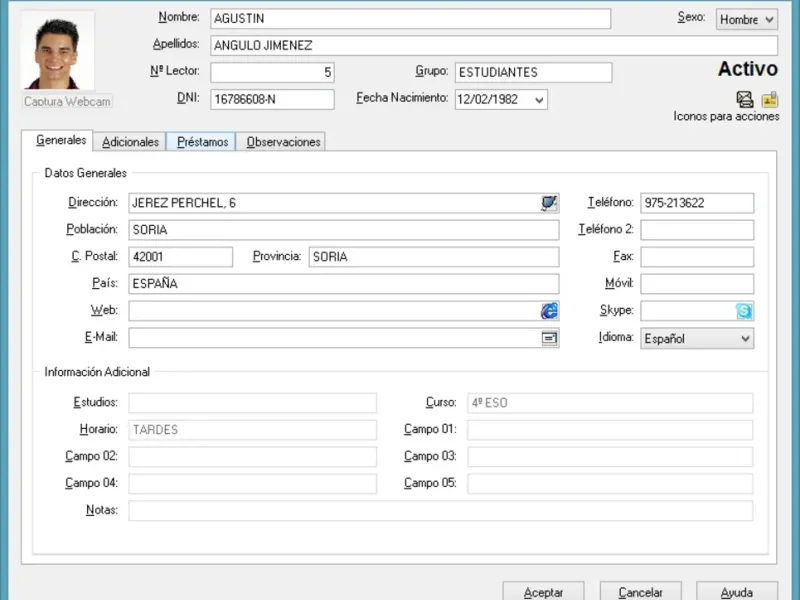Click the País field showing ESPAÑA
800x600 pixels.
343,284
